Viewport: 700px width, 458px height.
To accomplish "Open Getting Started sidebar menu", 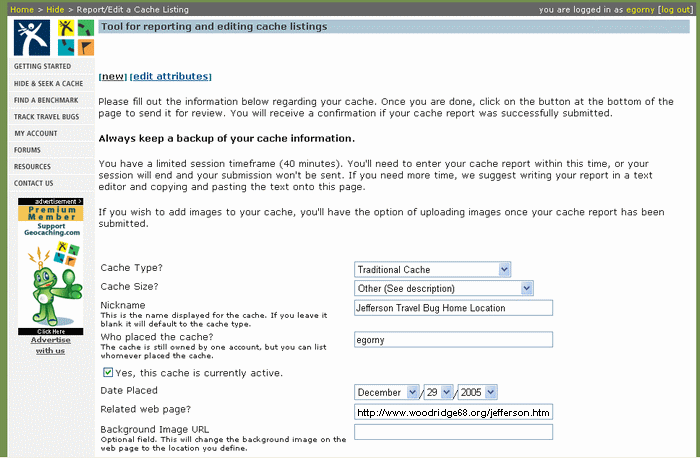I will (42, 66).
